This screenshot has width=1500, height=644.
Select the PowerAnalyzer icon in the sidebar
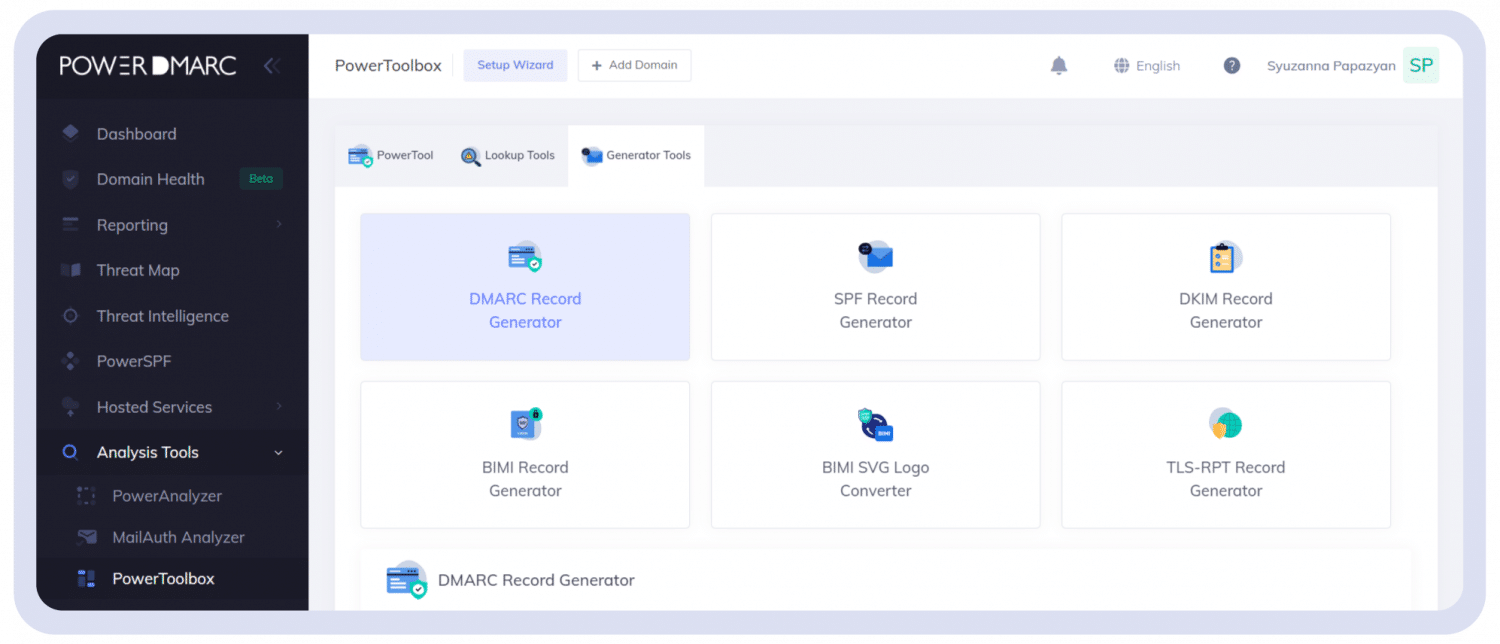click(85, 495)
